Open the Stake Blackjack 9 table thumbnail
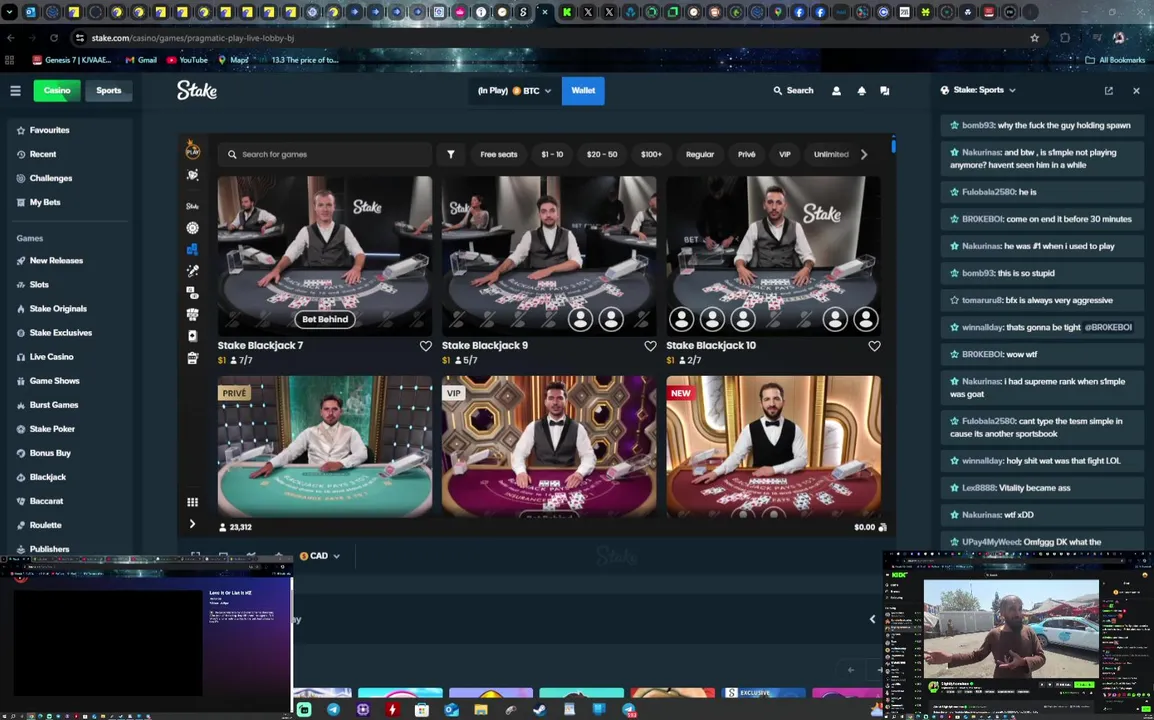 (x=549, y=256)
